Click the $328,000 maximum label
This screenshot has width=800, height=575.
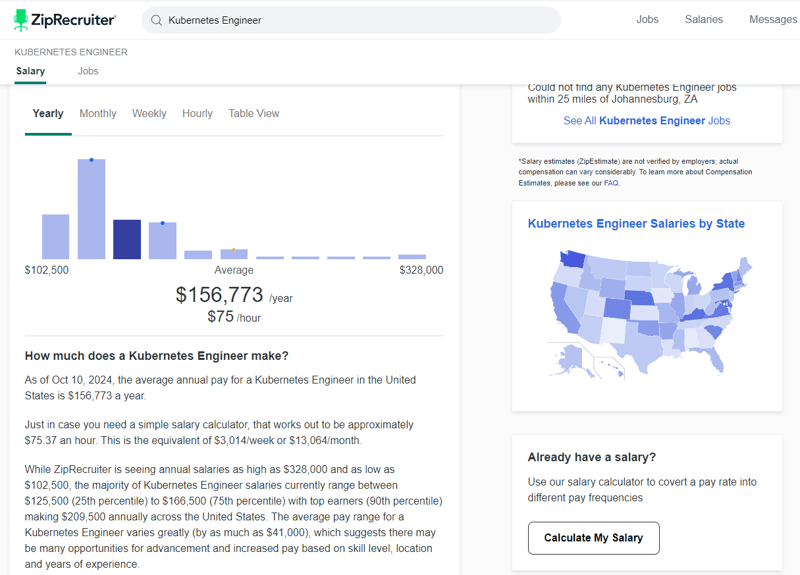coord(421,270)
